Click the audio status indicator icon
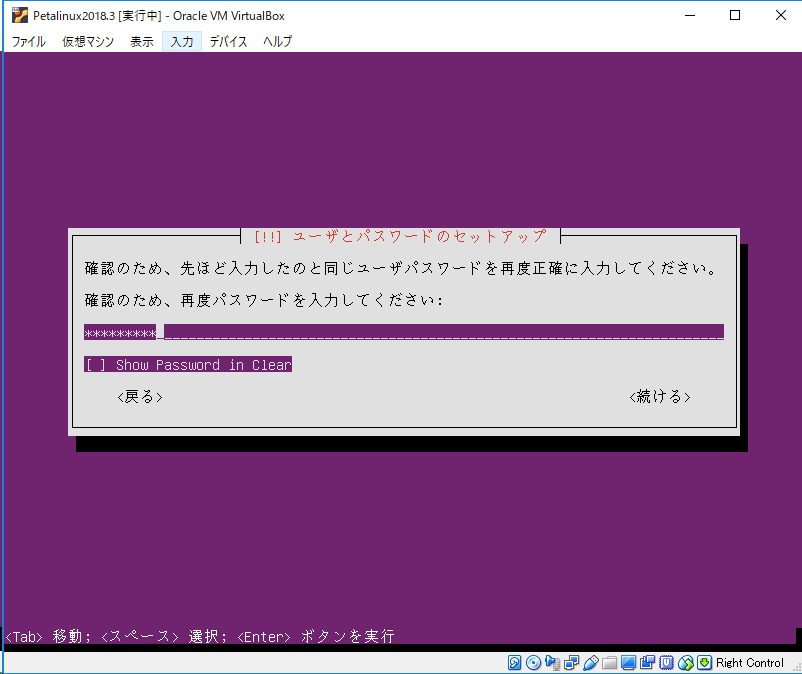Screen dimensions: 802x674 pyautogui.click(x=553, y=662)
